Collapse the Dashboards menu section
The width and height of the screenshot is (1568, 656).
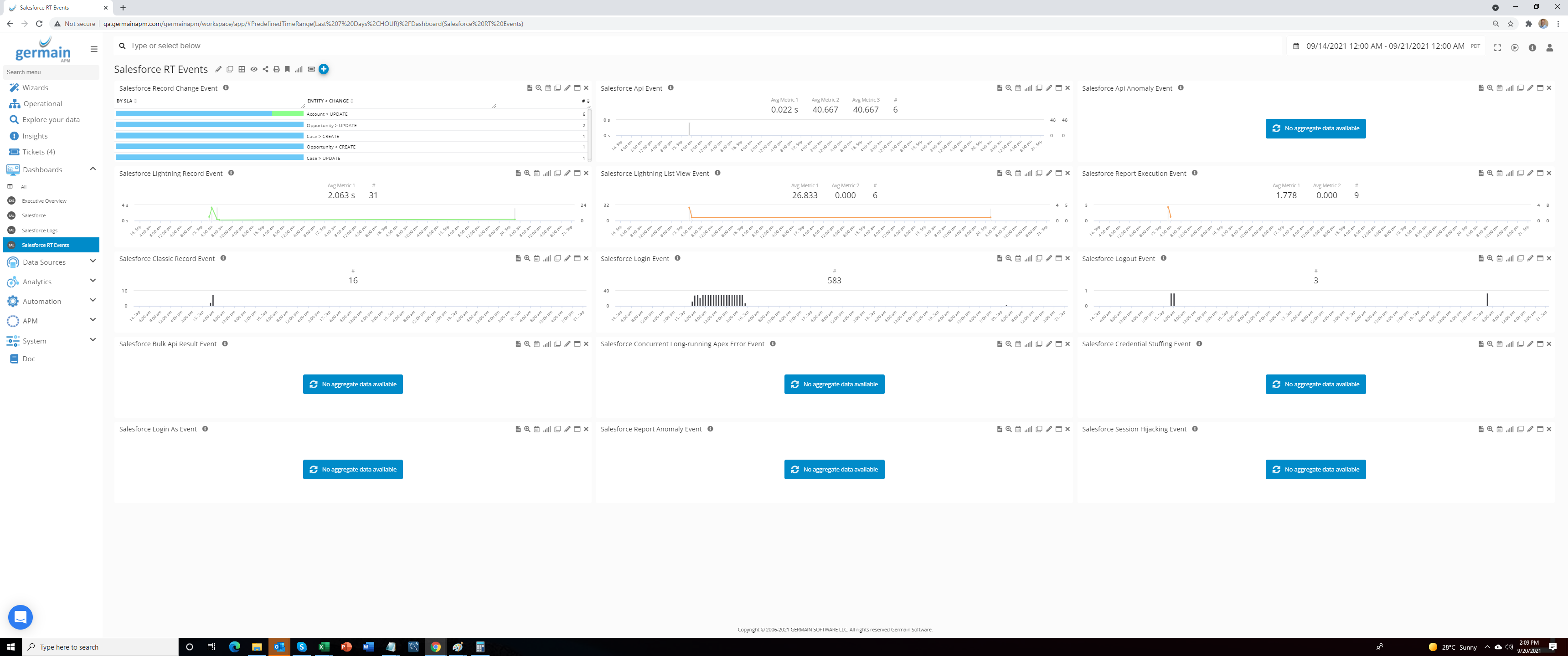click(x=93, y=169)
